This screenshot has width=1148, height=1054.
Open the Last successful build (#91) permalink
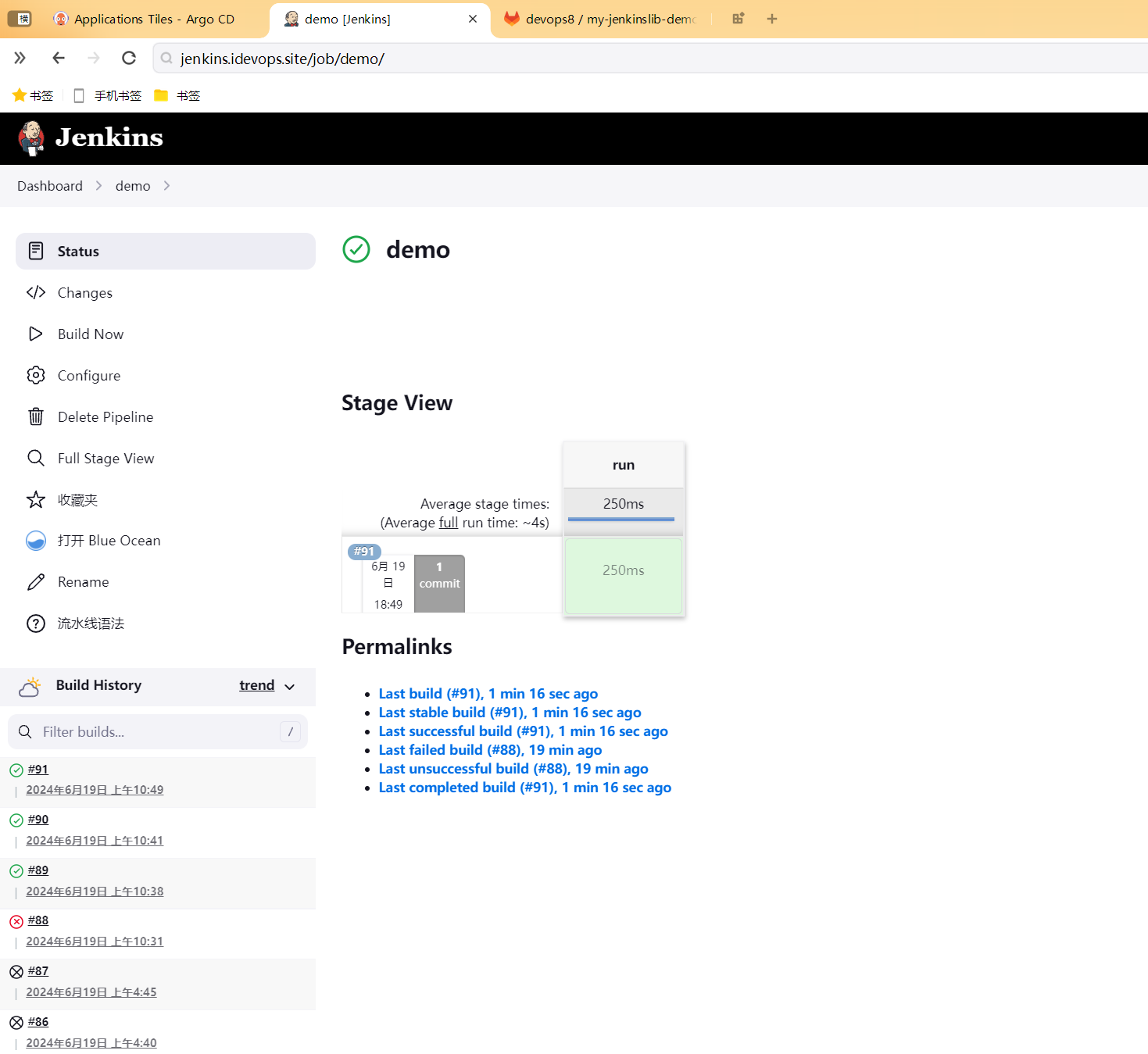coord(523,731)
